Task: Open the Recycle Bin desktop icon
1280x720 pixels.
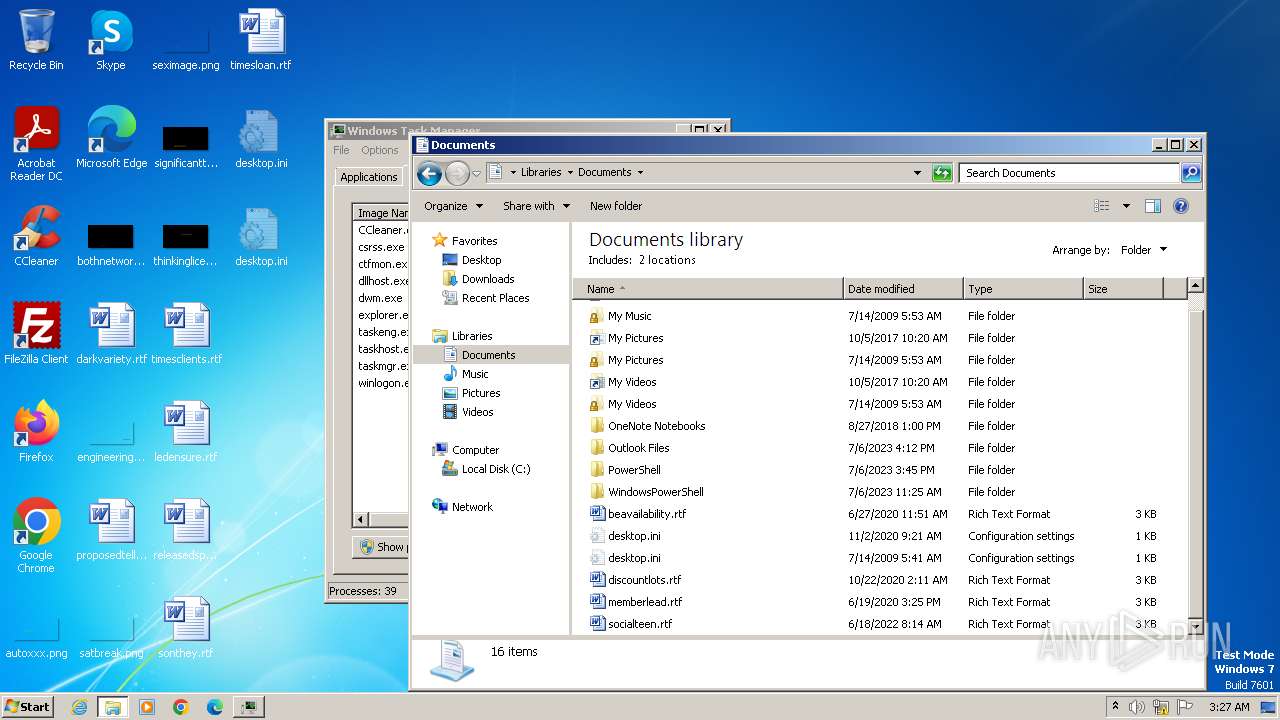Action: click(x=36, y=40)
